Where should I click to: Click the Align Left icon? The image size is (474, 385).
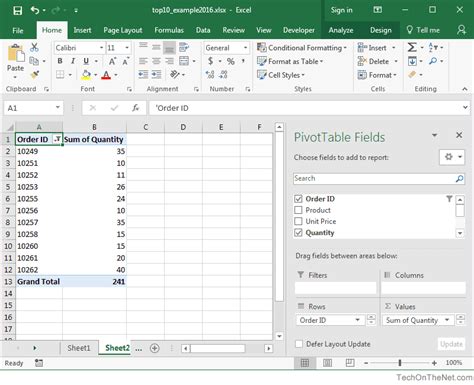[x=143, y=61]
